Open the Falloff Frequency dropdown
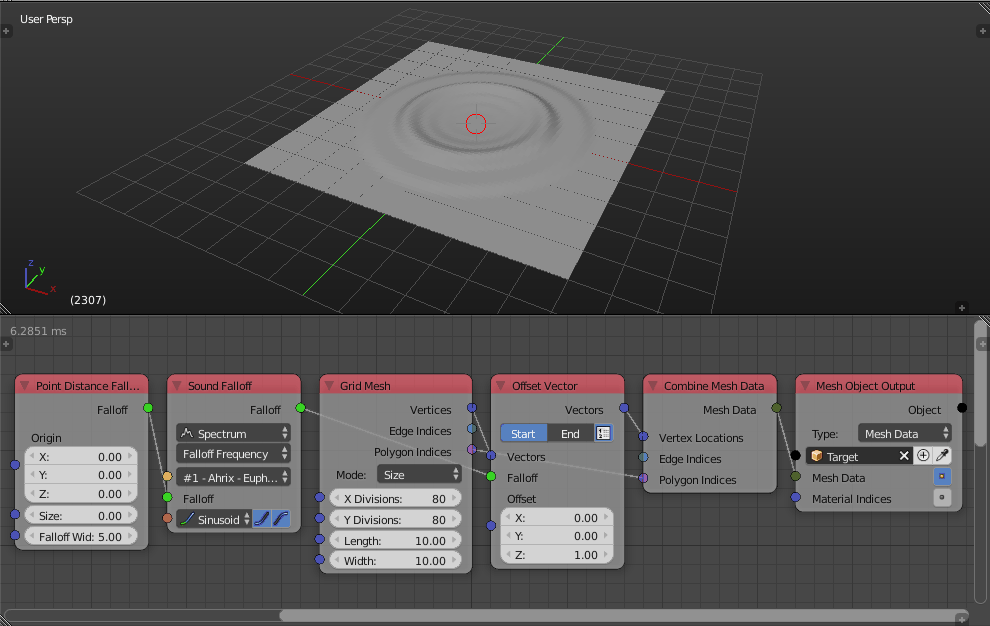990x626 pixels. (x=233, y=454)
